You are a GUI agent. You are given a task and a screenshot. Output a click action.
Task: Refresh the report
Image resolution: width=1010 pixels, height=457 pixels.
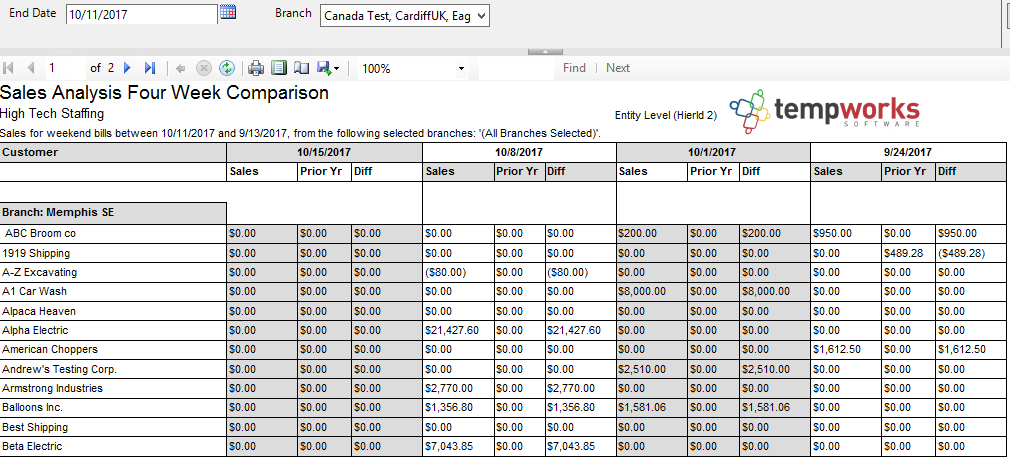[x=226, y=68]
